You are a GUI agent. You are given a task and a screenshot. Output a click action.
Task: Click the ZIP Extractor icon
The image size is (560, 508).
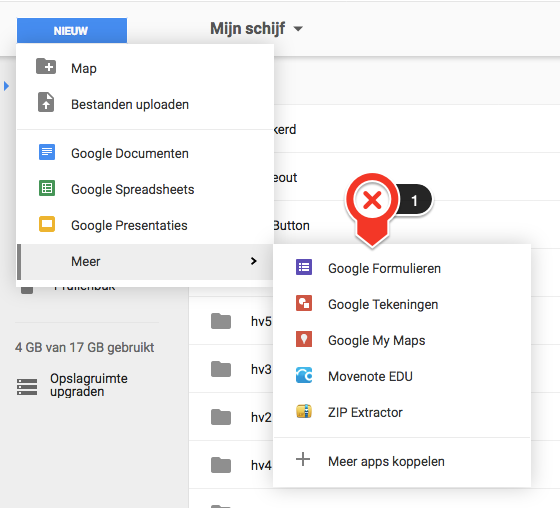[304, 411]
